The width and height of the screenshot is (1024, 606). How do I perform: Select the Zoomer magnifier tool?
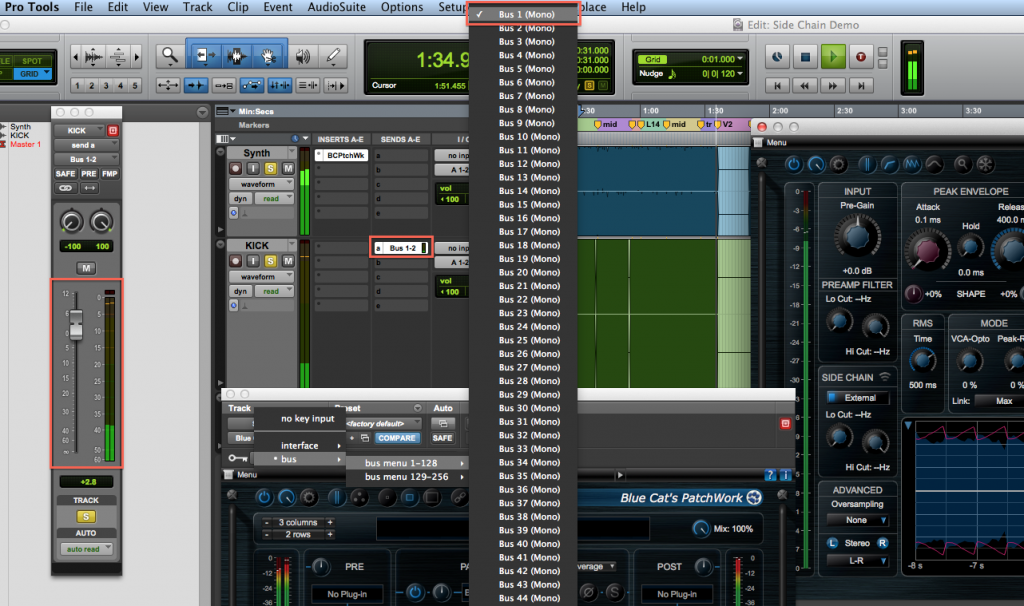[170, 56]
